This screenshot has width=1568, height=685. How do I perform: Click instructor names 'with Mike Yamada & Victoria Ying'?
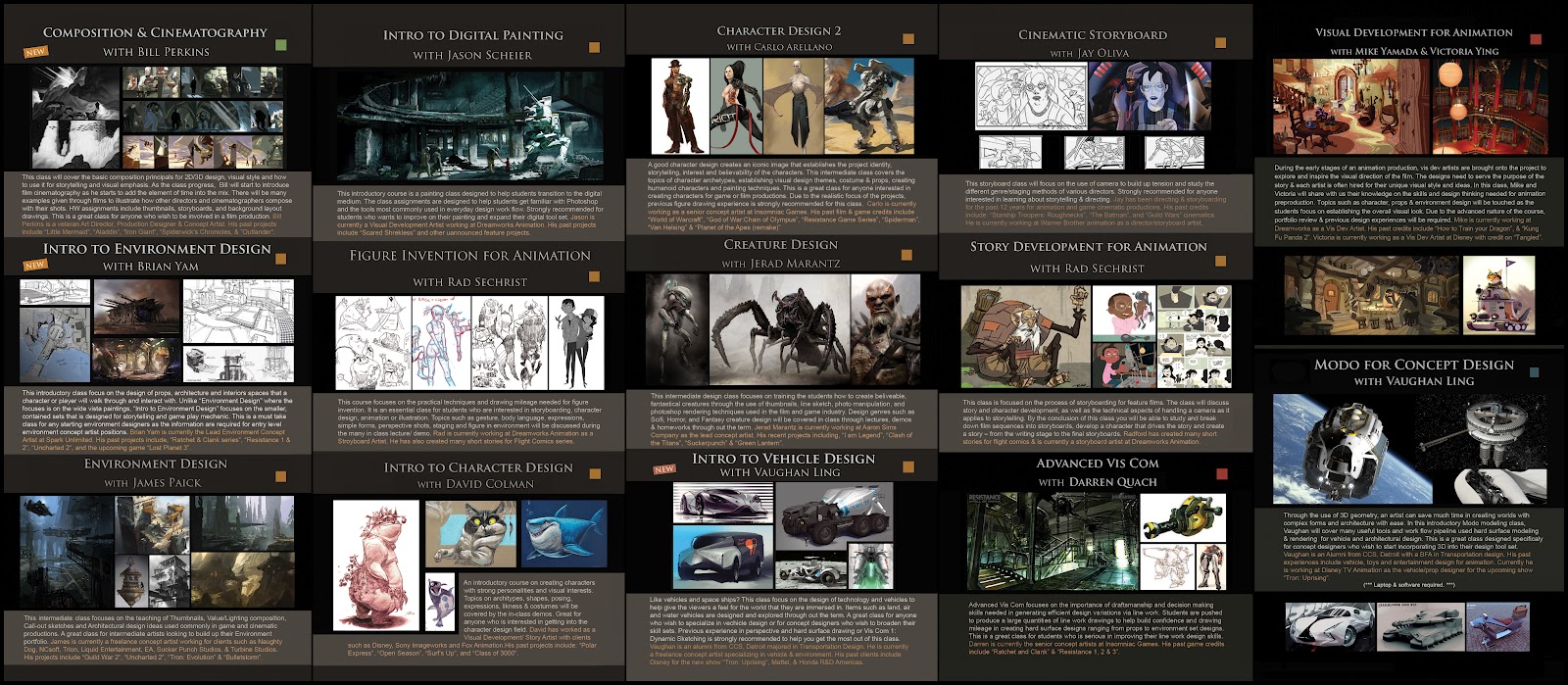tap(1414, 51)
